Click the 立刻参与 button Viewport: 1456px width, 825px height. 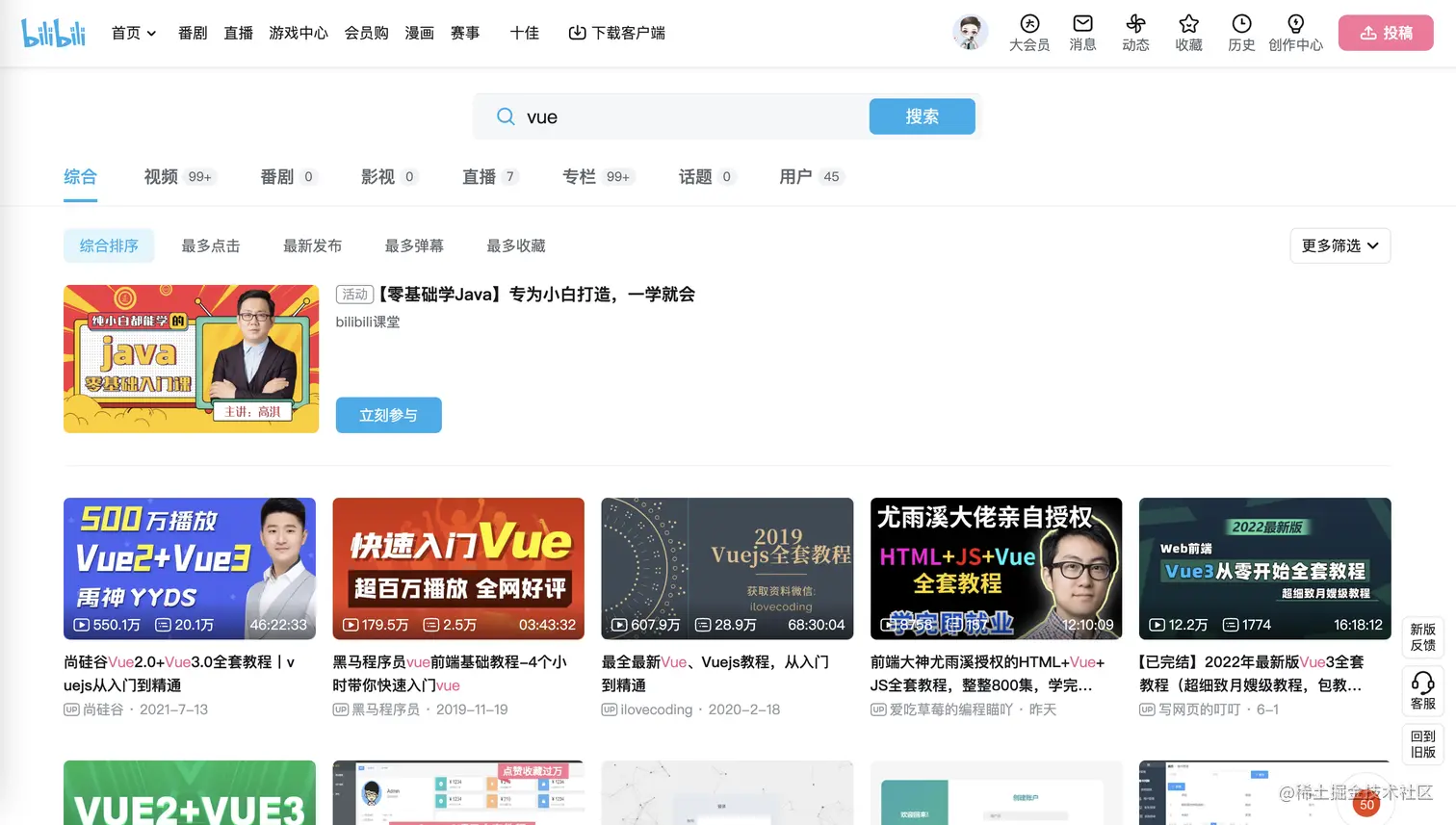[389, 415]
